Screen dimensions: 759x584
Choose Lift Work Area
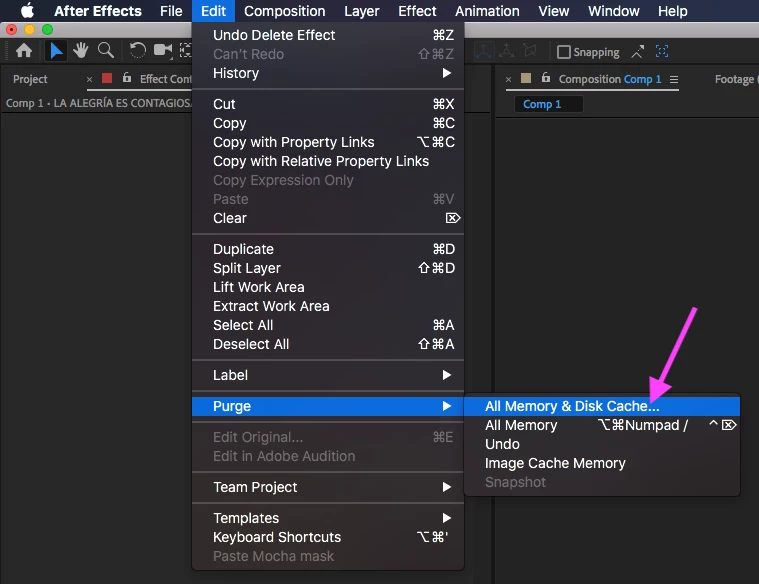click(x=328, y=287)
